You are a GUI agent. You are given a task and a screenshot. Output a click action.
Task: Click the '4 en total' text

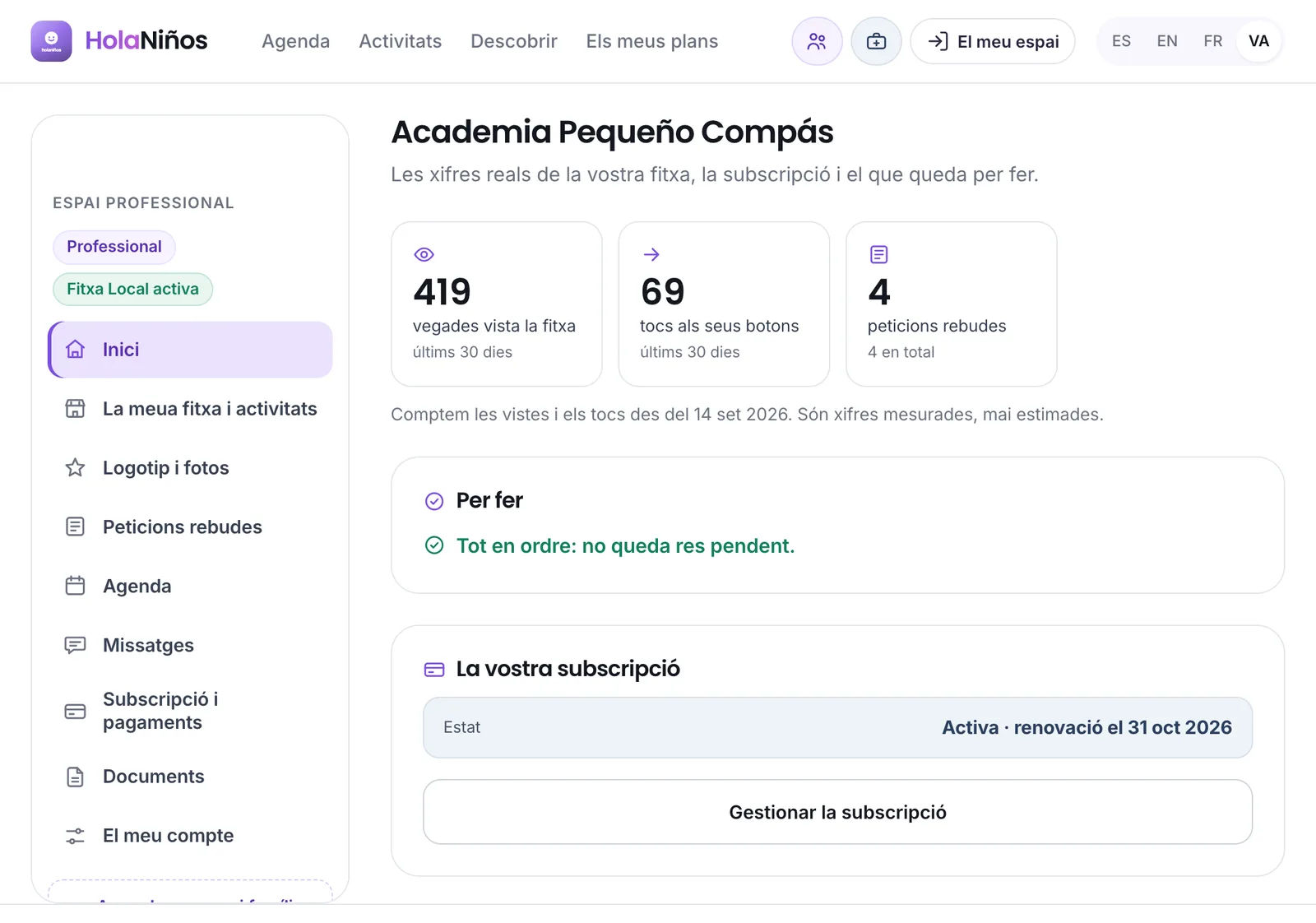click(x=901, y=352)
